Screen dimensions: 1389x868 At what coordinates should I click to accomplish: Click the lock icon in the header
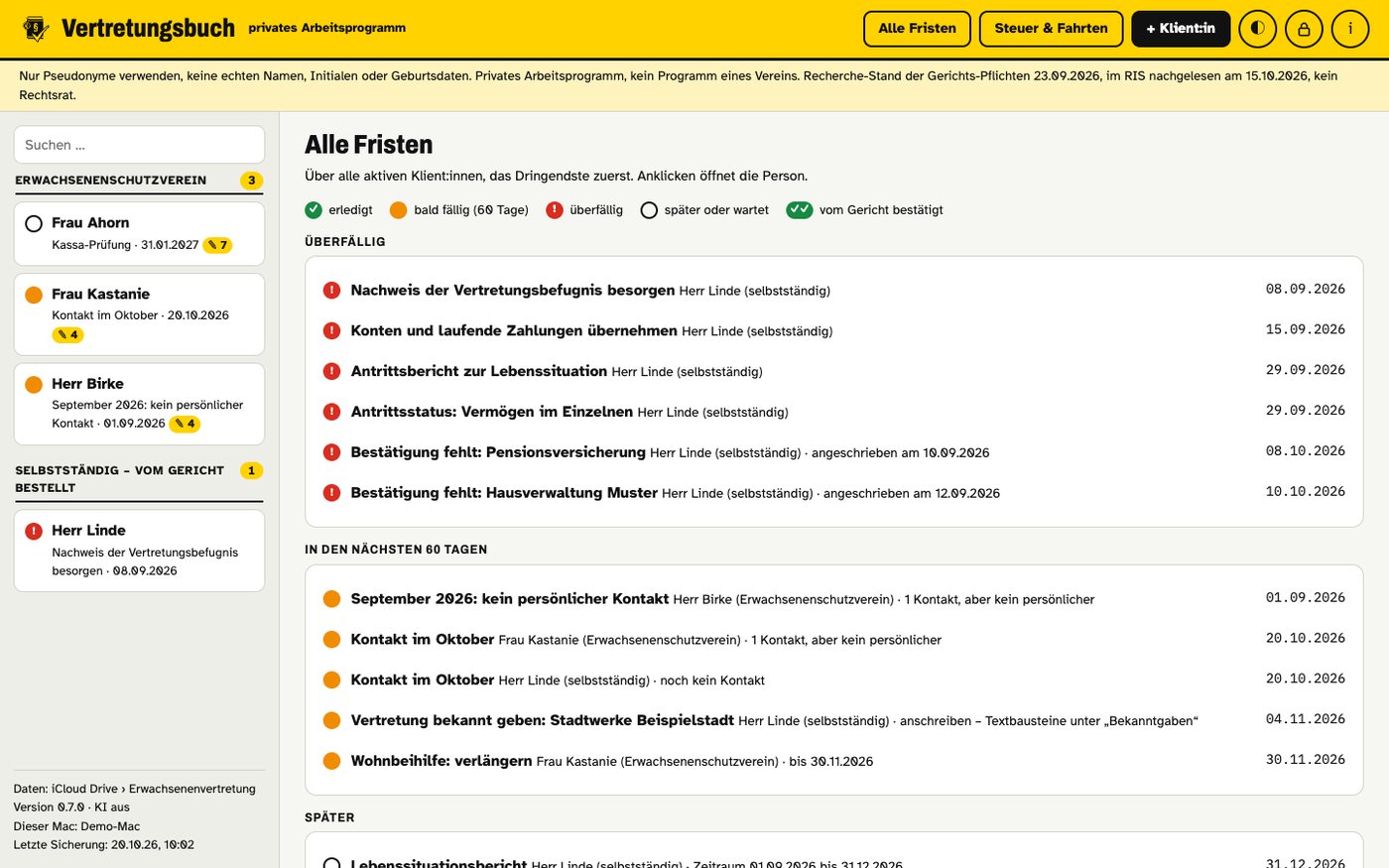[1304, 29]
